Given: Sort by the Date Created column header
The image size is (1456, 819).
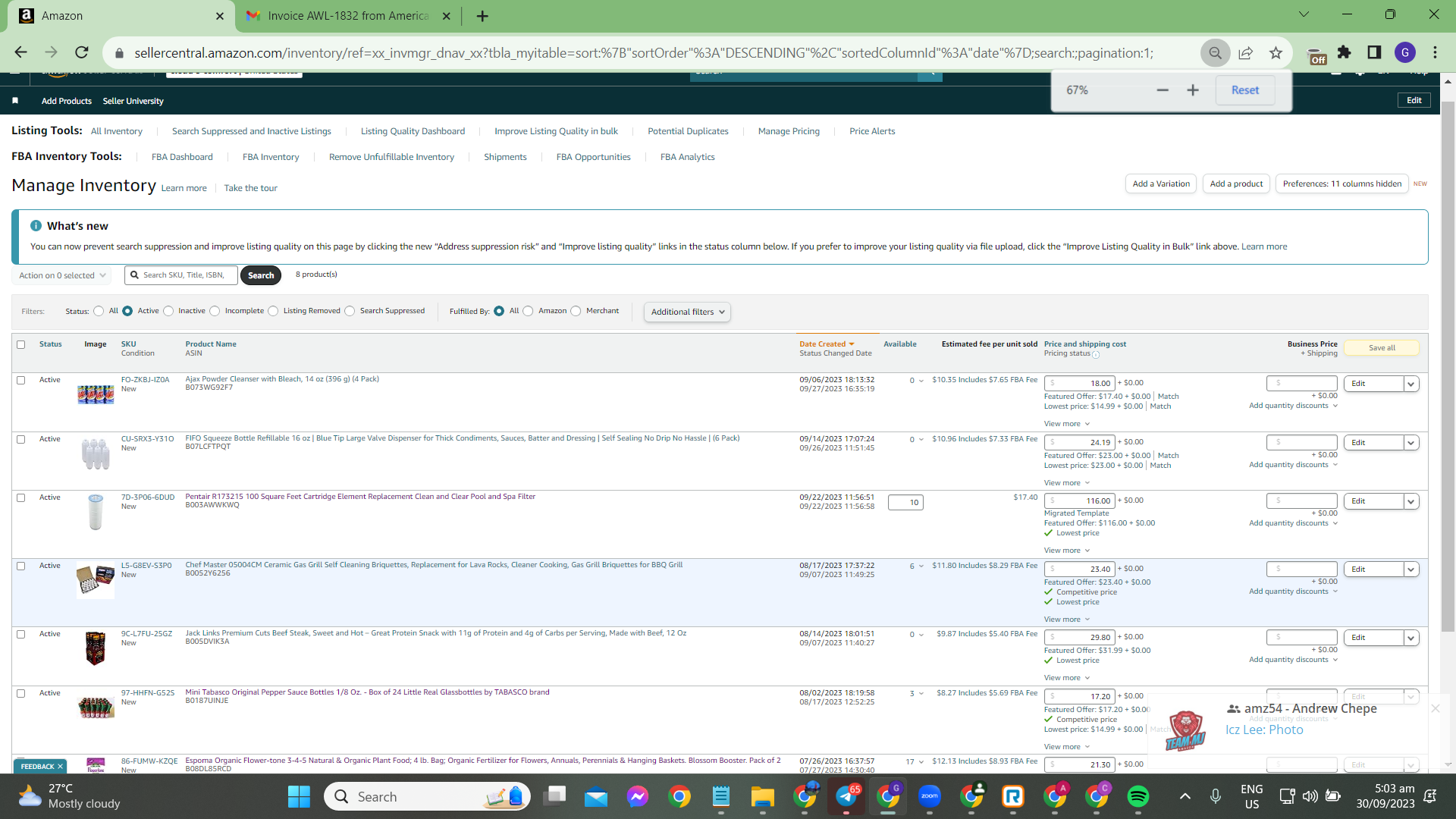Looking at the screenshot, I should (827, 344).
